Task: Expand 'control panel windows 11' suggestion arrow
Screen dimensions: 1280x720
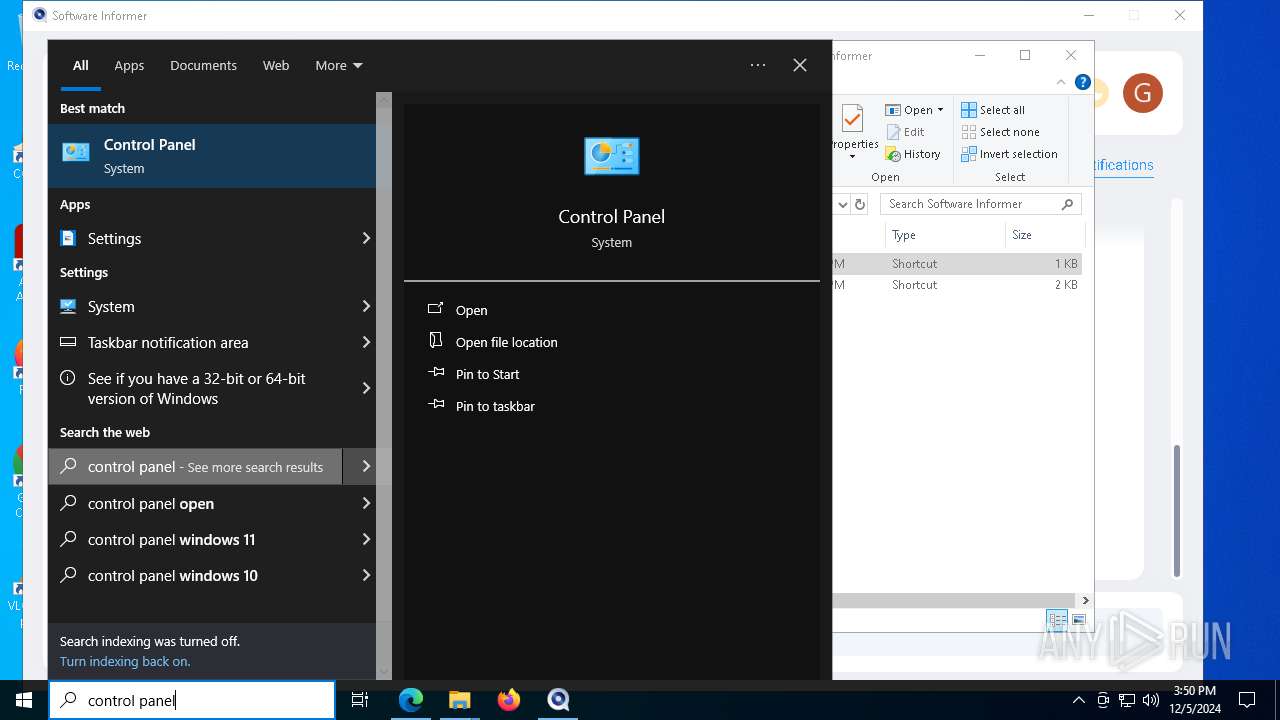Action: [x=366, y=539]
